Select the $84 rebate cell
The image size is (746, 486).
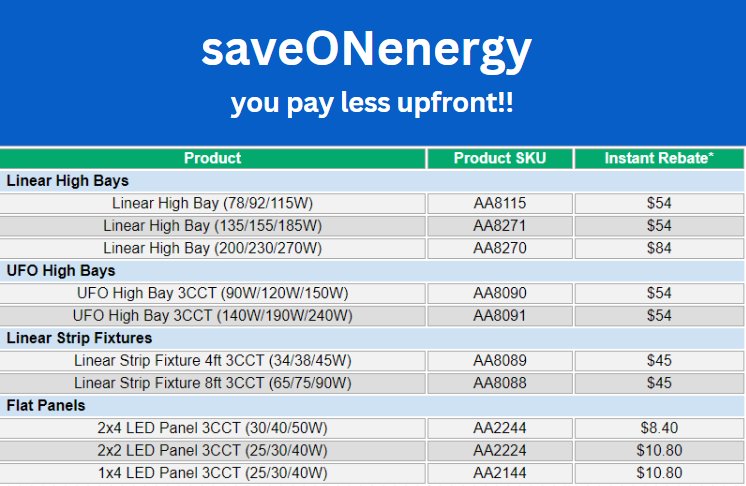click(x=659, y=248)
